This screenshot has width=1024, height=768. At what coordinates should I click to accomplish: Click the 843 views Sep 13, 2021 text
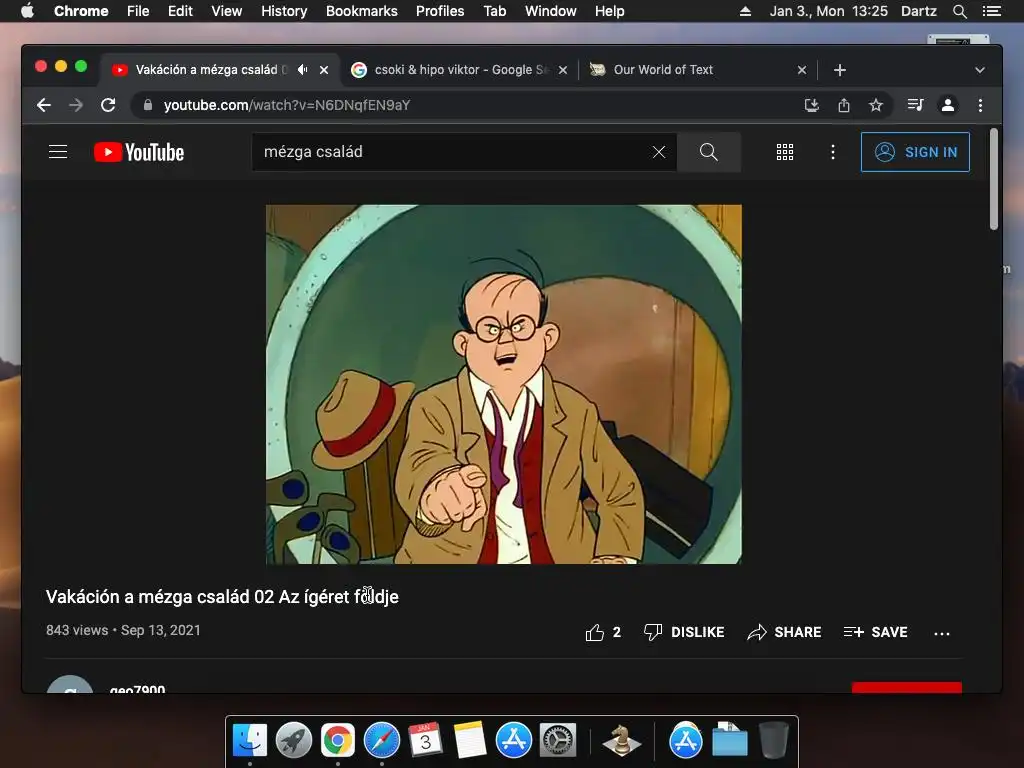(x=123, y=630)
